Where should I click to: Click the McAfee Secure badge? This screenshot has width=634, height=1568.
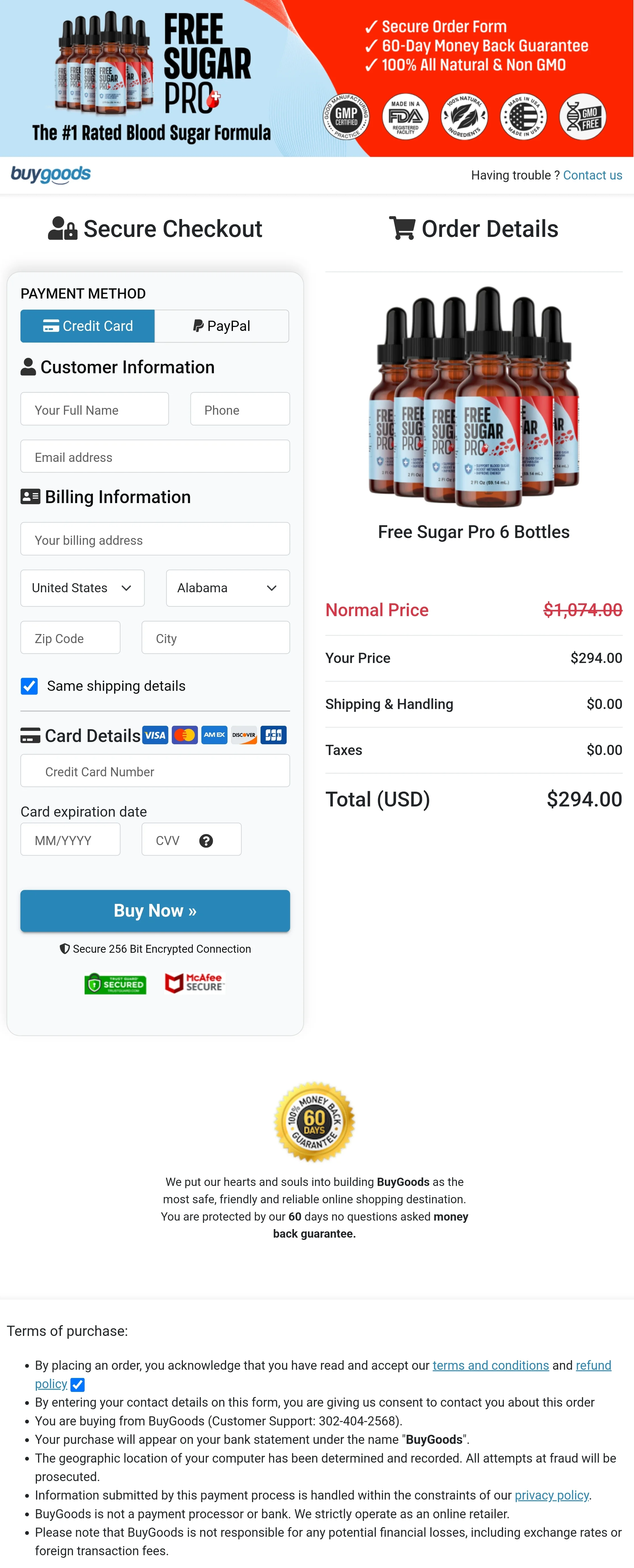[x=195, y=983]
